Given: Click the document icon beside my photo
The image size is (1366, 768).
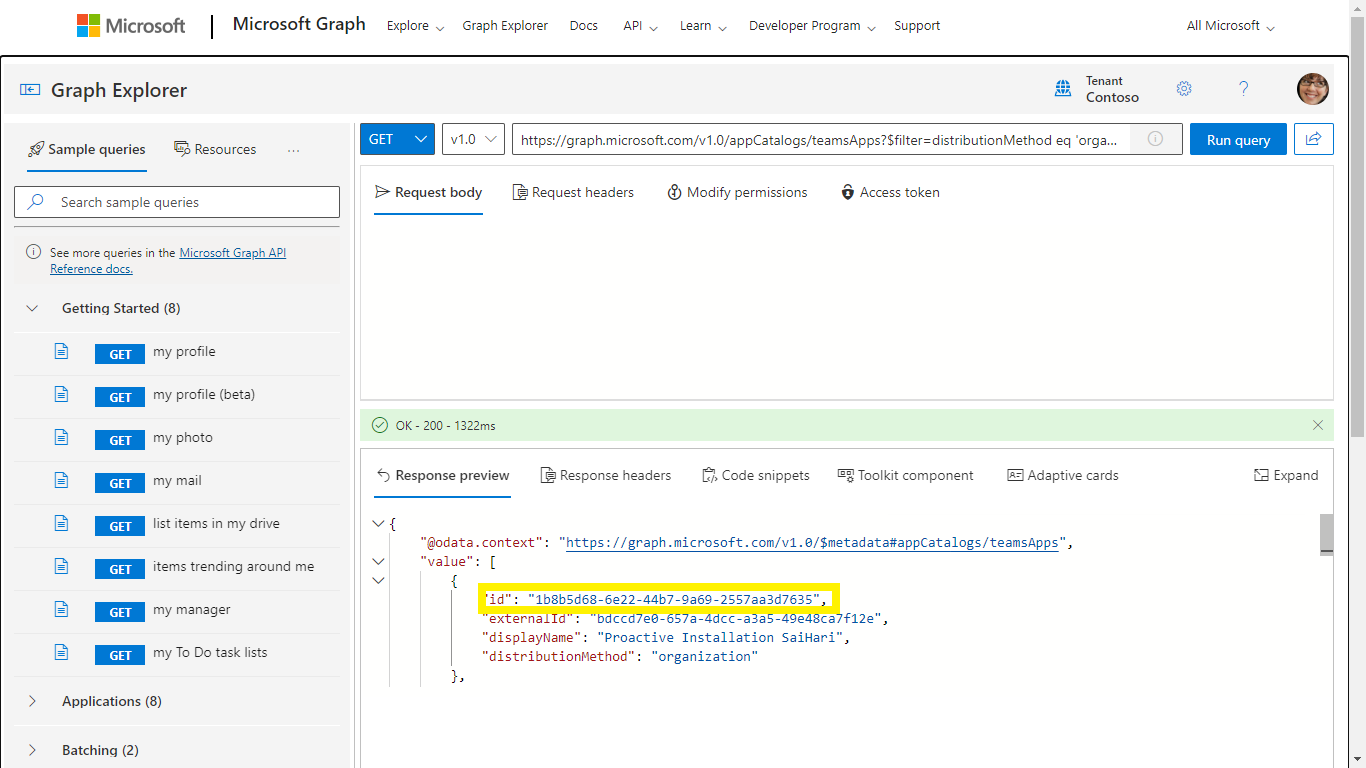Looking at the screenshot, I should point(62,438).
